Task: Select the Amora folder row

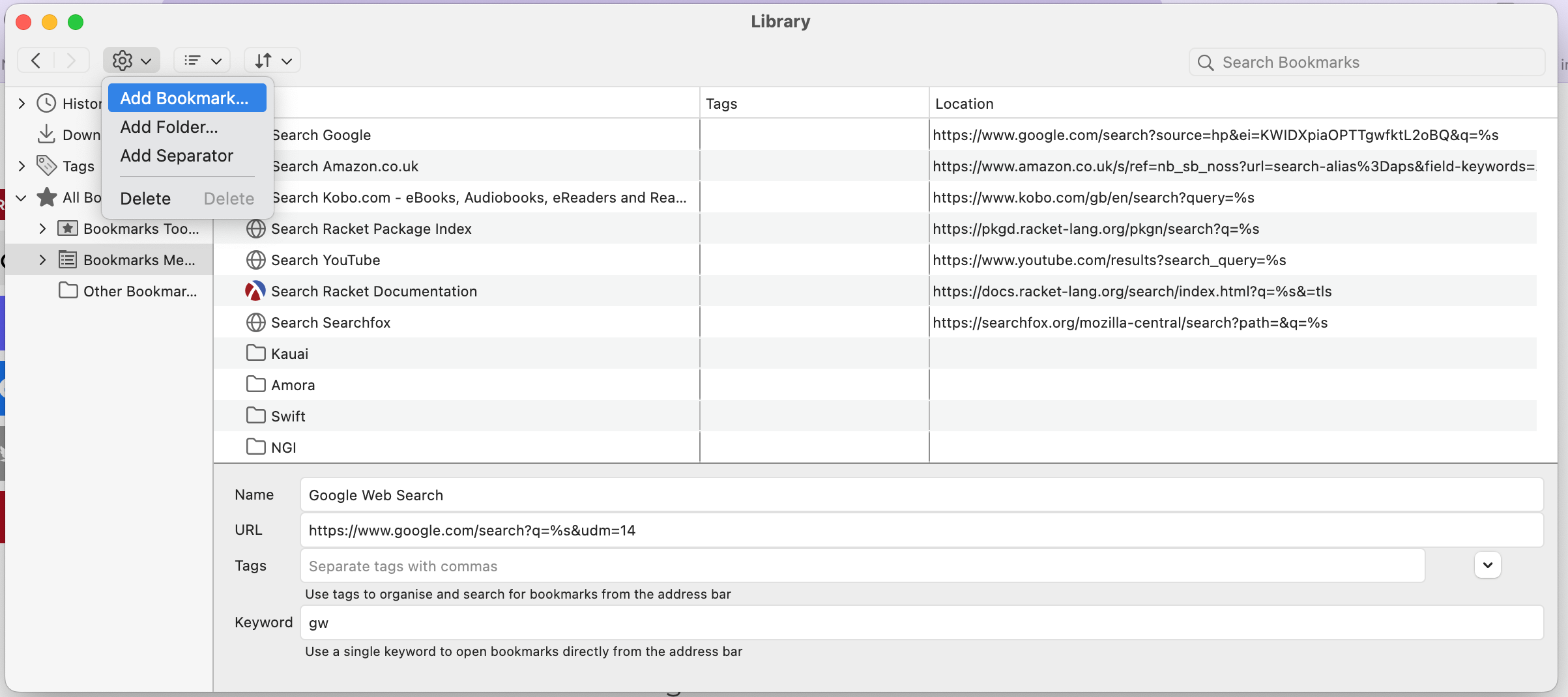Action: tap(875, 385)
